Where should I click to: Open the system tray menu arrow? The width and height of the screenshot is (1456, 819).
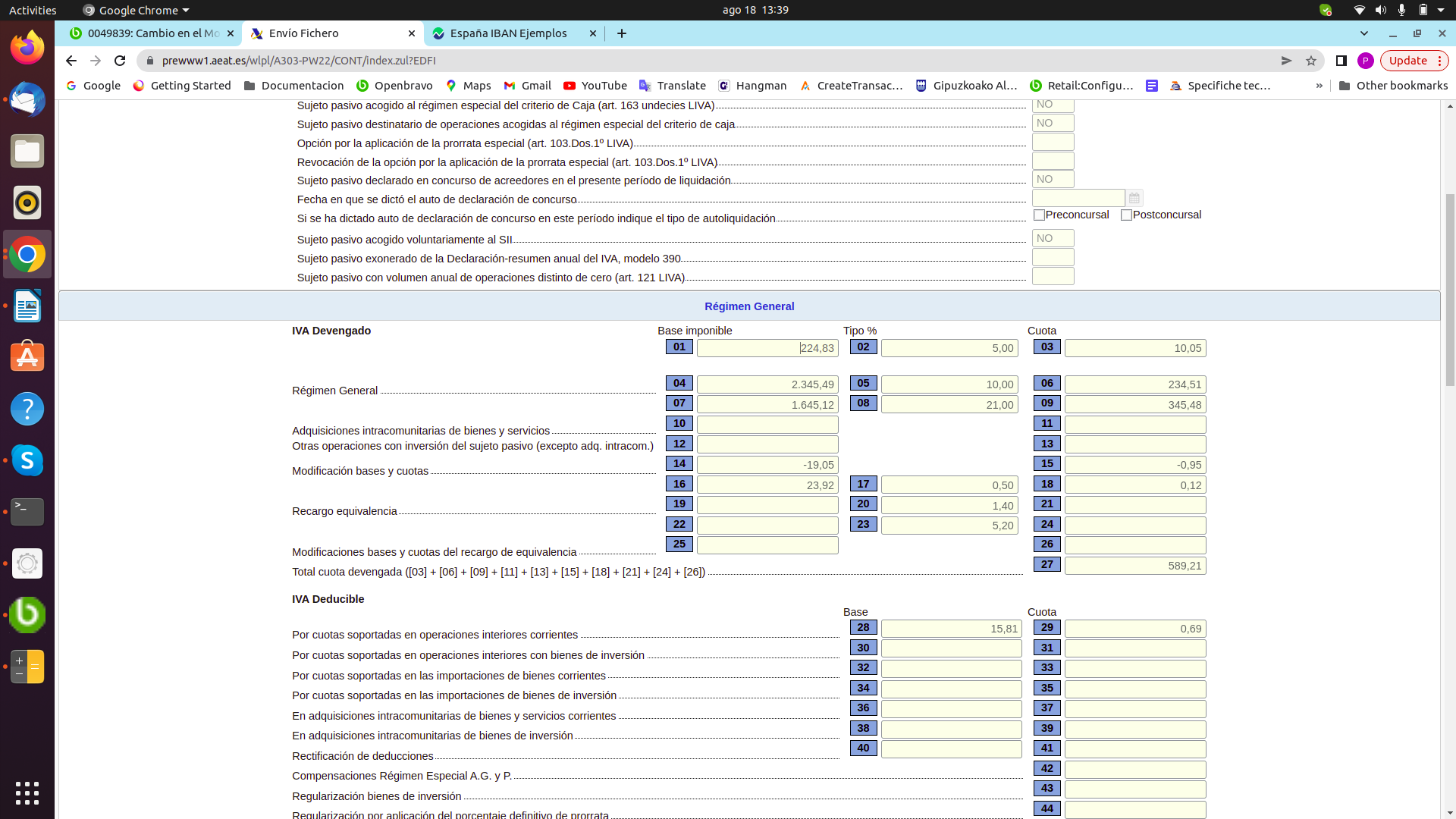1441,10
